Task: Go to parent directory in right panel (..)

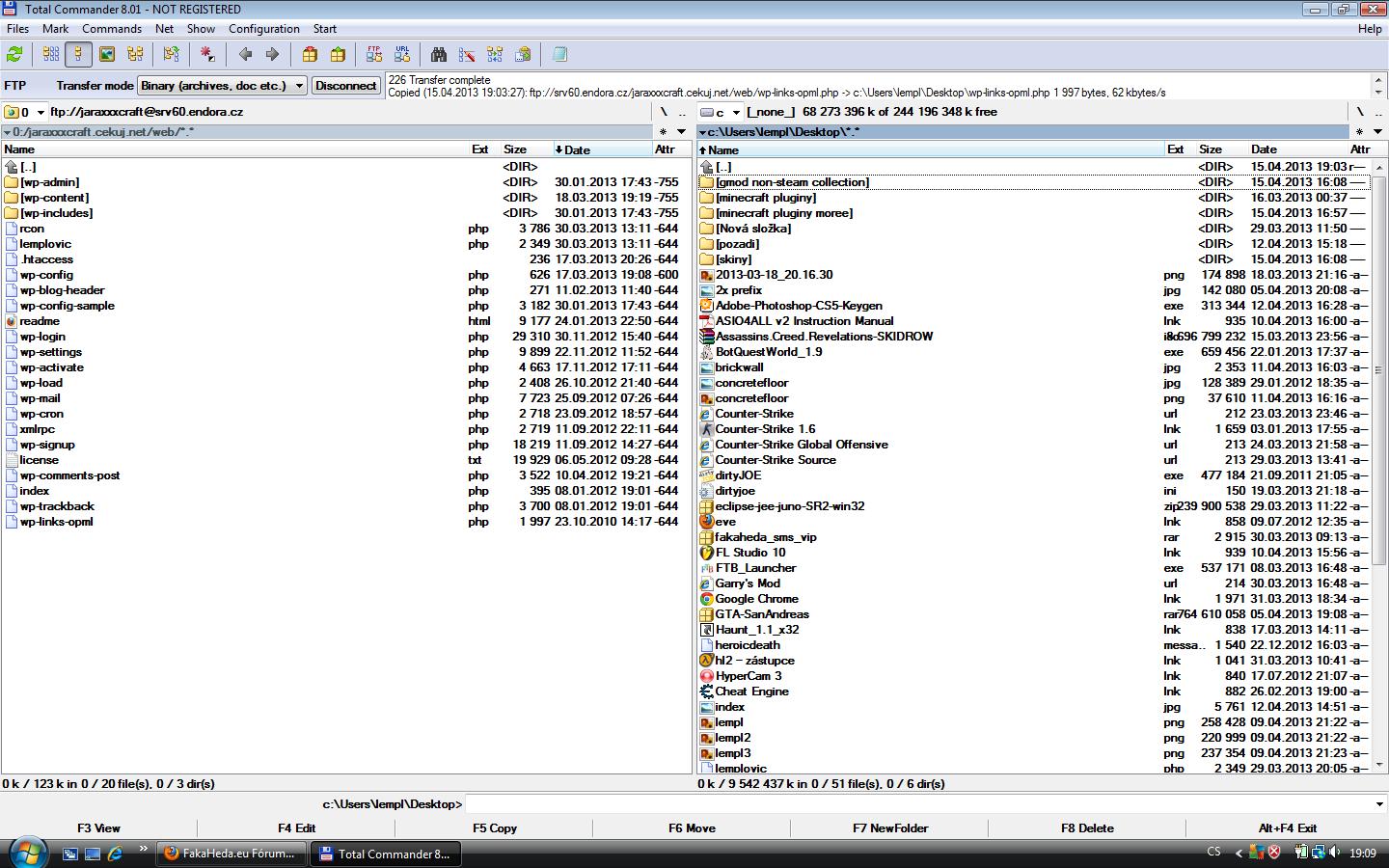Action: click(x=1378, y=112)
